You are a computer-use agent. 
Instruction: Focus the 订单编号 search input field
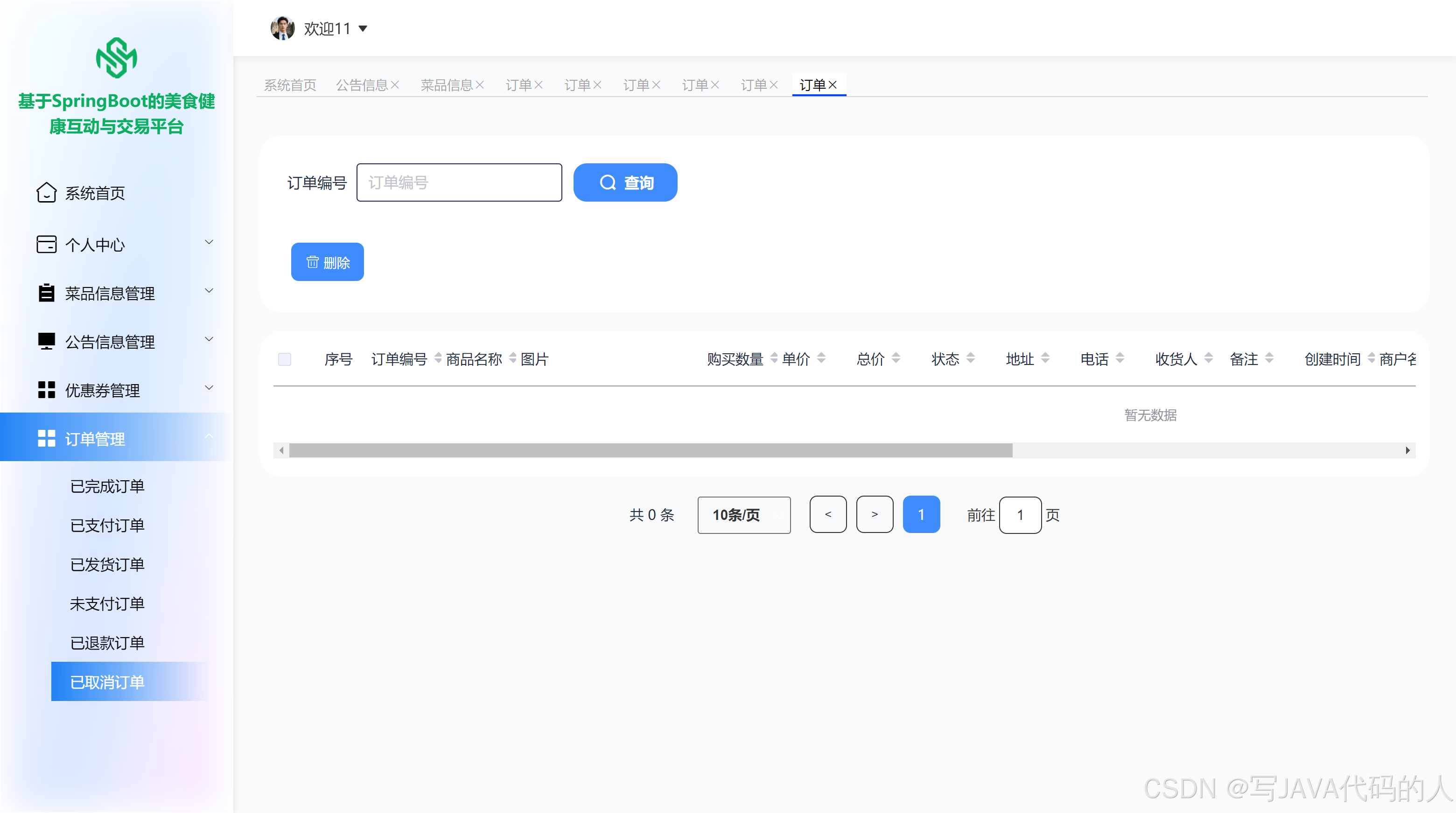[x=459, y=182]
